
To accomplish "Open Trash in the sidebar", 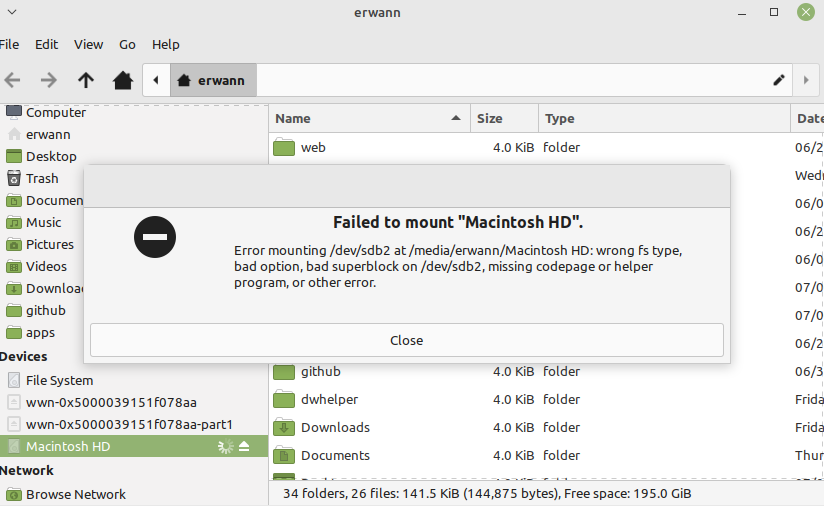I will click(x=42, y=178).
